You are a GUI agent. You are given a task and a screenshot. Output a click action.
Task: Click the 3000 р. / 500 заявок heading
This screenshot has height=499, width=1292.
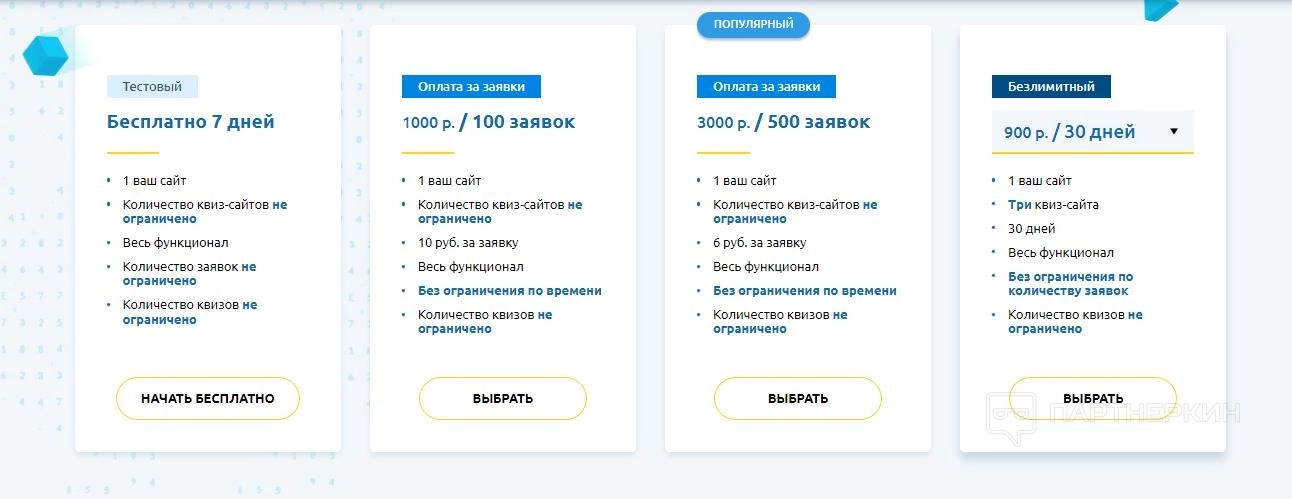[x=783, y=122]
